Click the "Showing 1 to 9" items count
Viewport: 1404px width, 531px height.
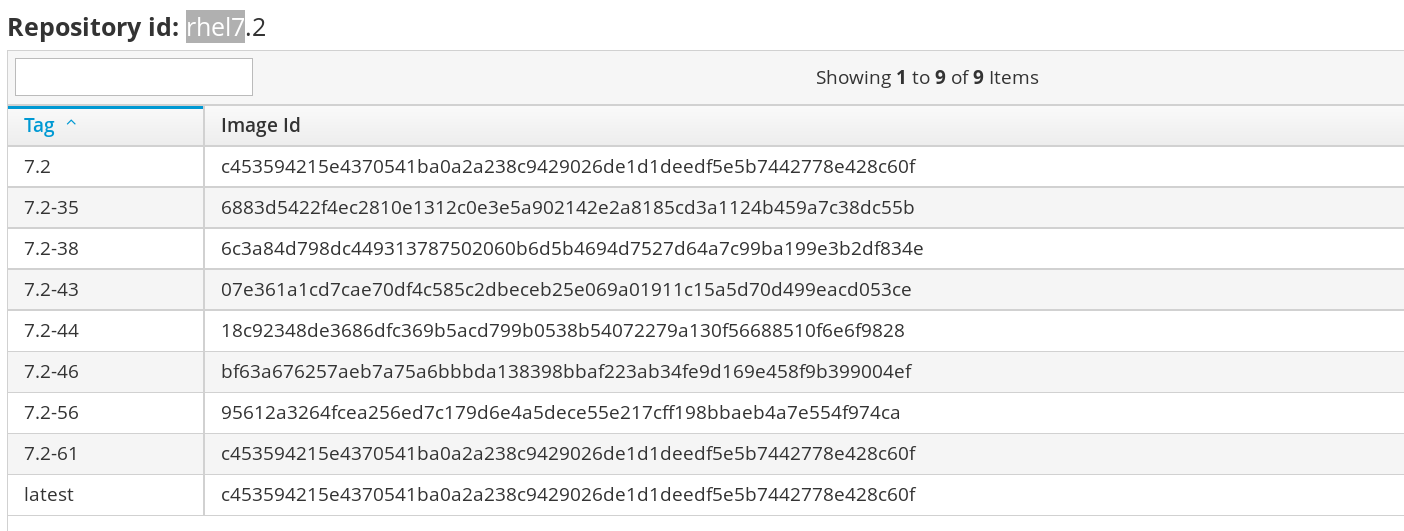pyautogui.click(x=927, y=78)
